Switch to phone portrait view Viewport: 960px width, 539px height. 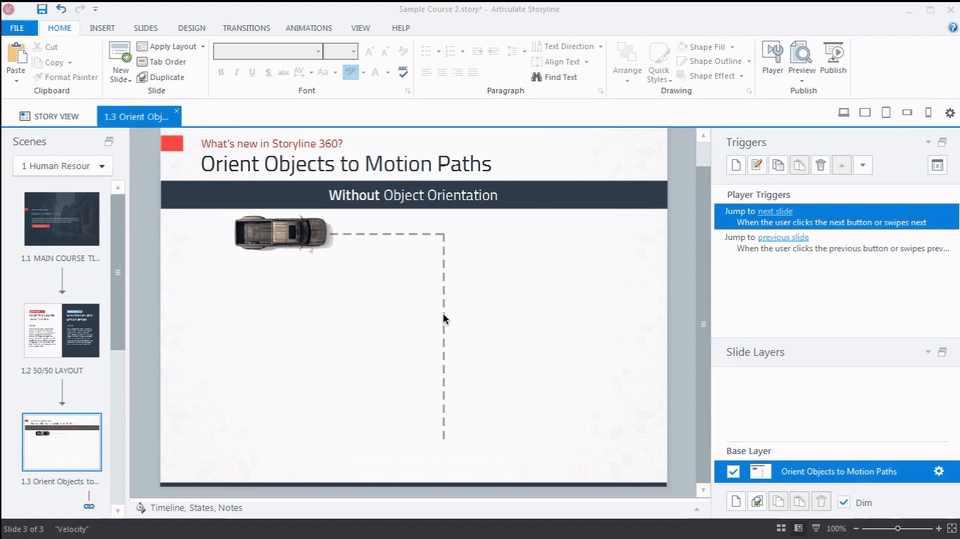[928, 113]
